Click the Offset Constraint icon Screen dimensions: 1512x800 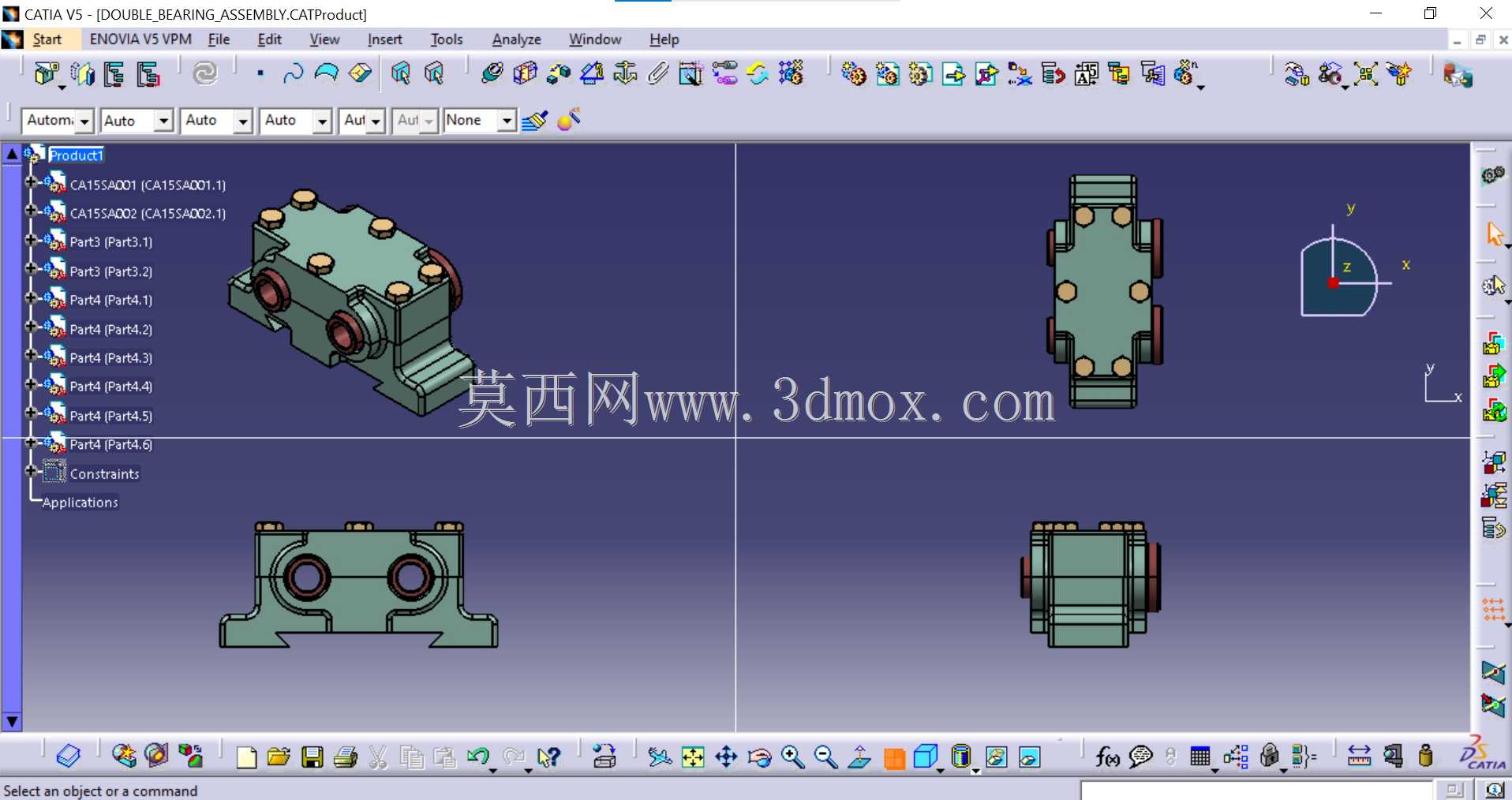point(559,73)
